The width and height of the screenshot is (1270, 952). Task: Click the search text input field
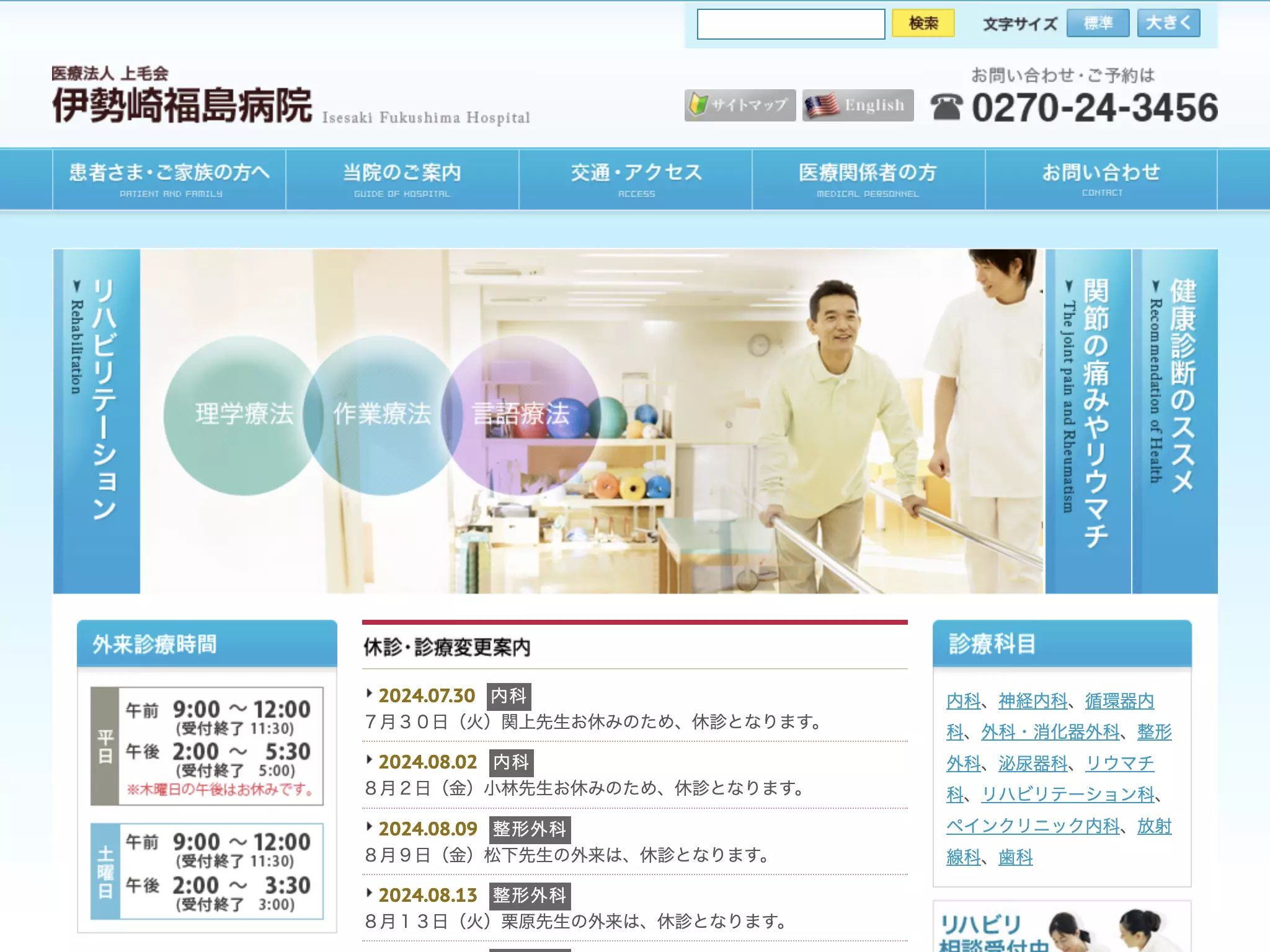click(791, 24)
